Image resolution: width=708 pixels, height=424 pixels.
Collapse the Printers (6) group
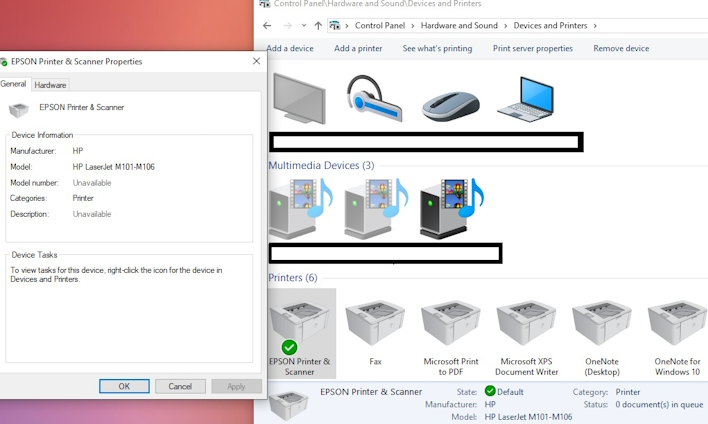pyautogui.click(x=293, y=278)
